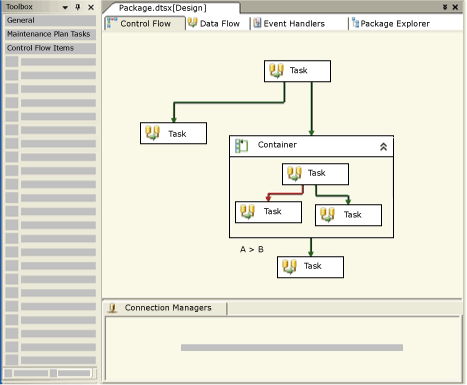The width and height of the screenshot is (467, 385).
Task: Collapse the Control Flow Items section
Action: point(51,48)
